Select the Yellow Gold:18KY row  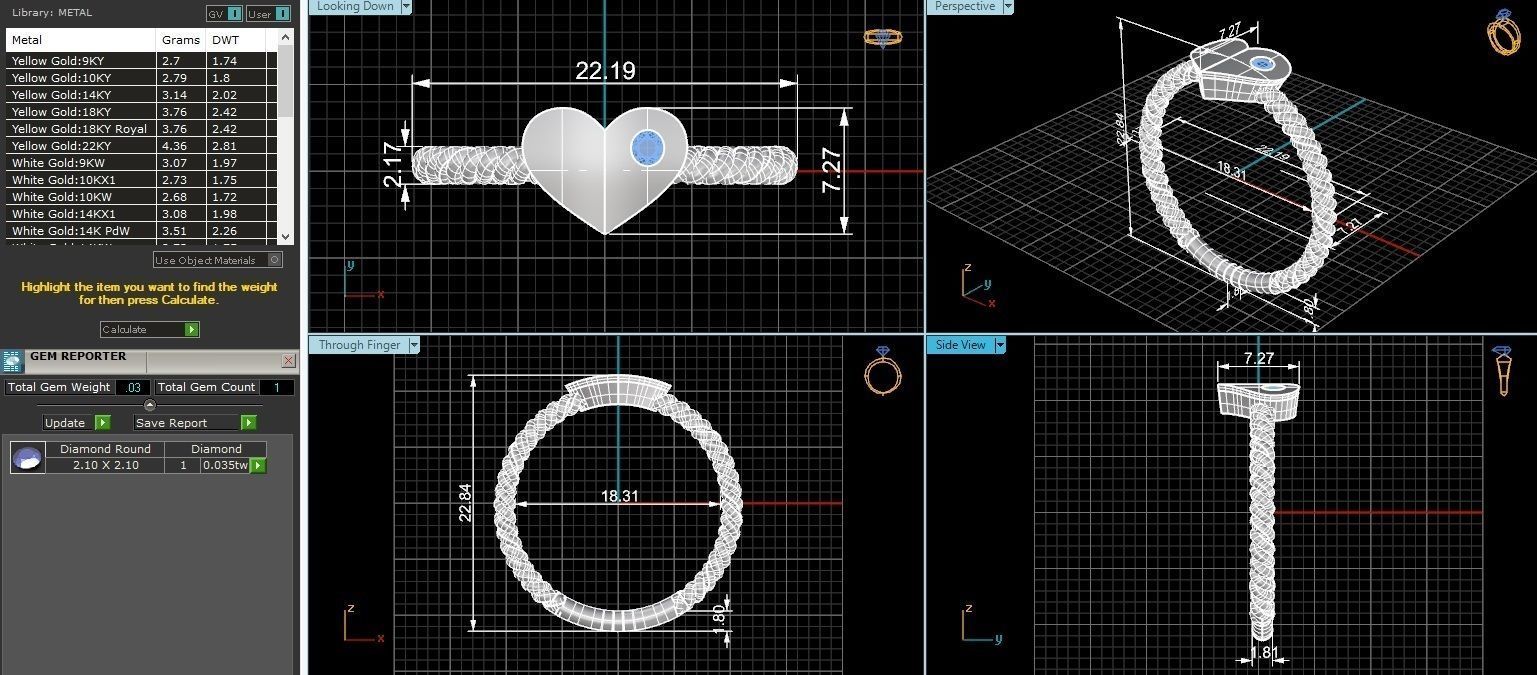click(140, 112)
